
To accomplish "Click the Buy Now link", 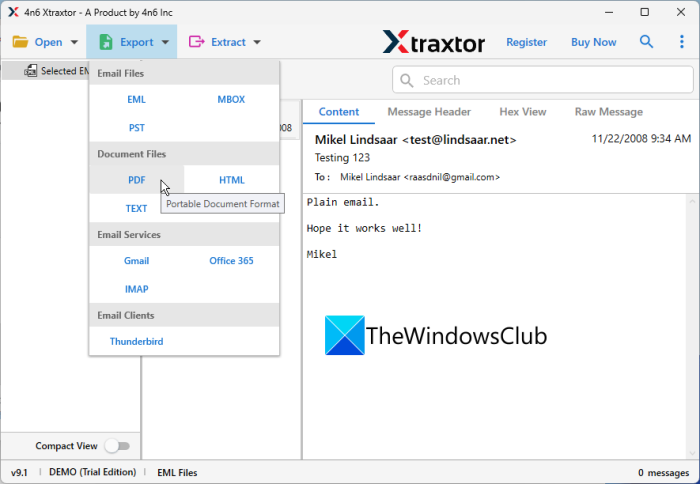I will [x=593, y=42].
